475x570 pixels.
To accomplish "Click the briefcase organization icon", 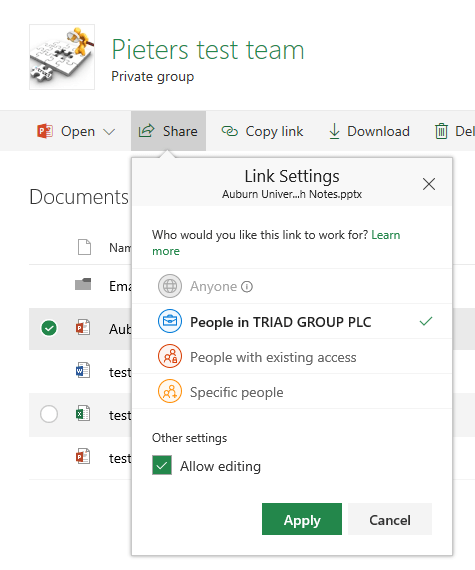I will pos(170,321).
